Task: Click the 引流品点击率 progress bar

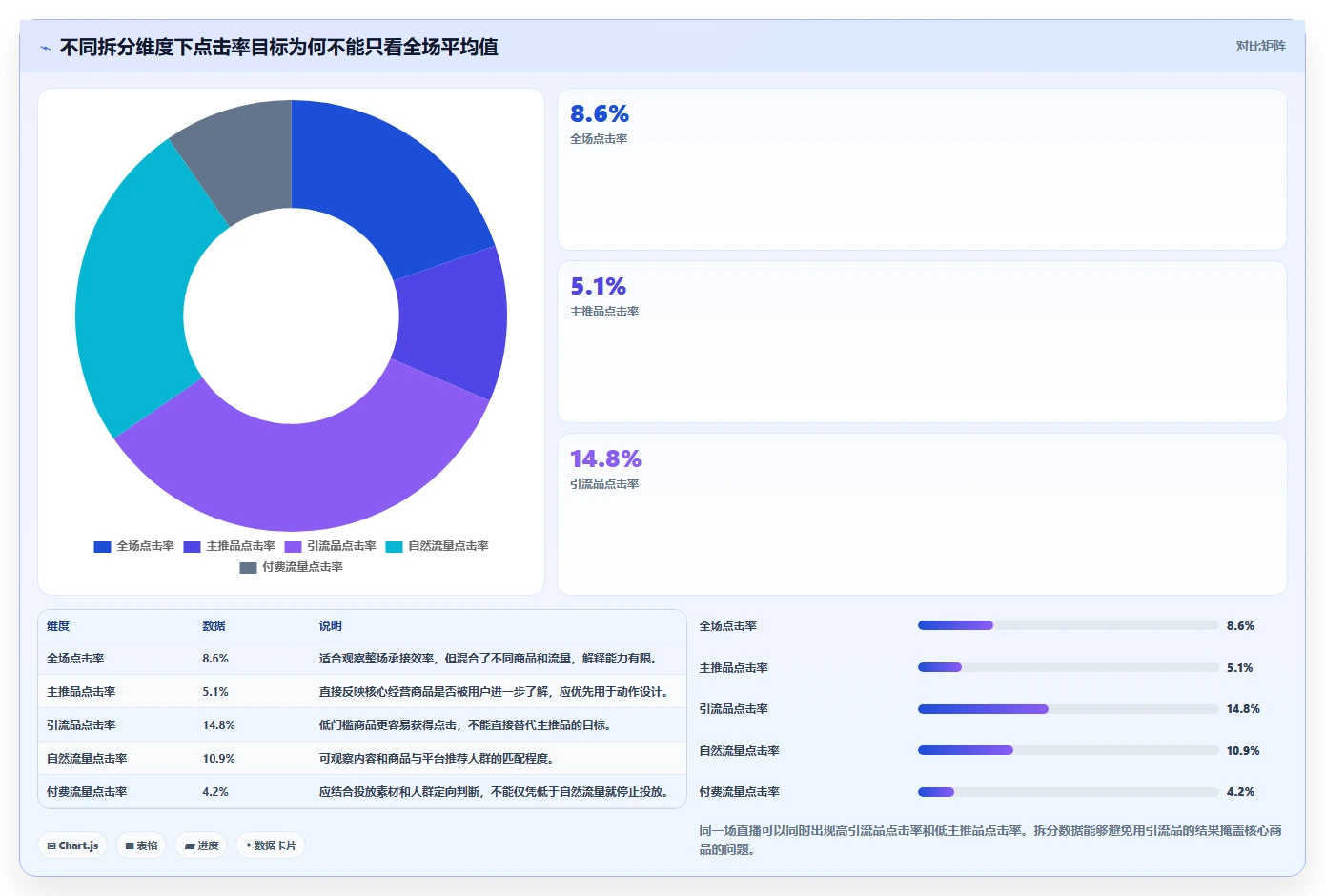Action: tap(1068, 709)
